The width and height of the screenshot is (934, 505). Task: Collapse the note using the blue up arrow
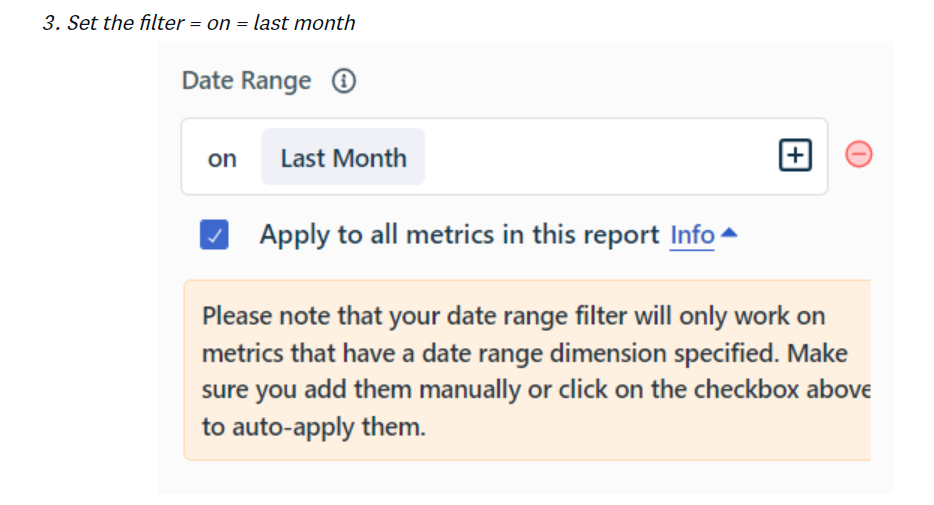click(x=729, y=233)
